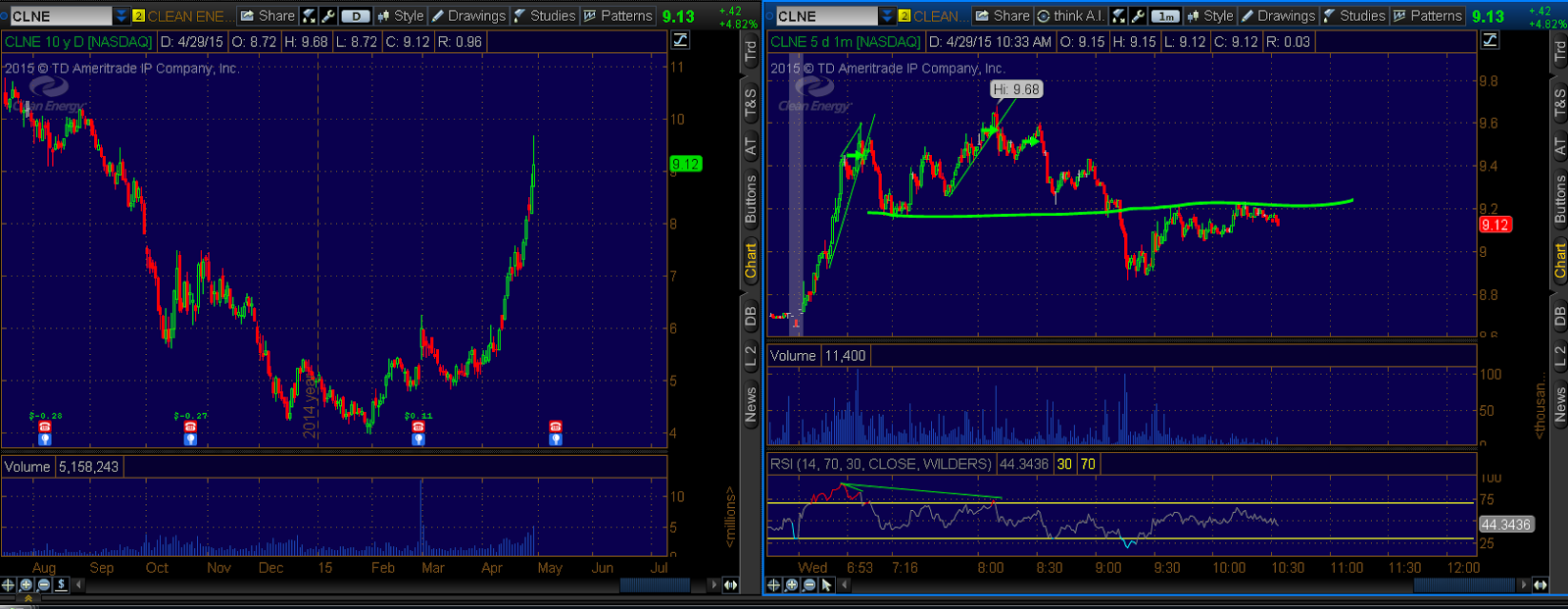
Task: Click scroll-left arrow below left chart
Action: pos(78,584)
